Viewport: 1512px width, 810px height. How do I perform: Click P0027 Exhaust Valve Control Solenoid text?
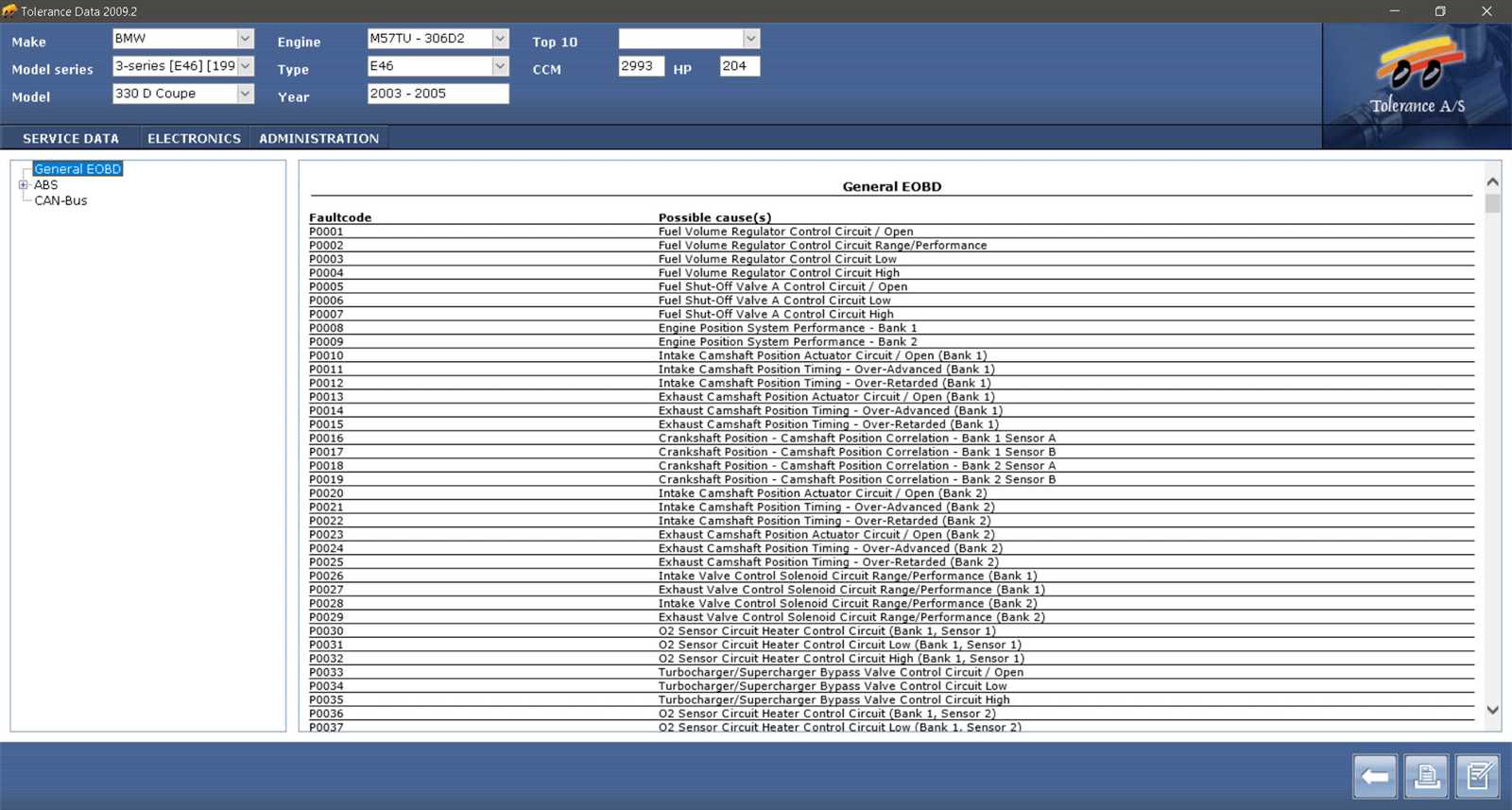coord(851,590)
